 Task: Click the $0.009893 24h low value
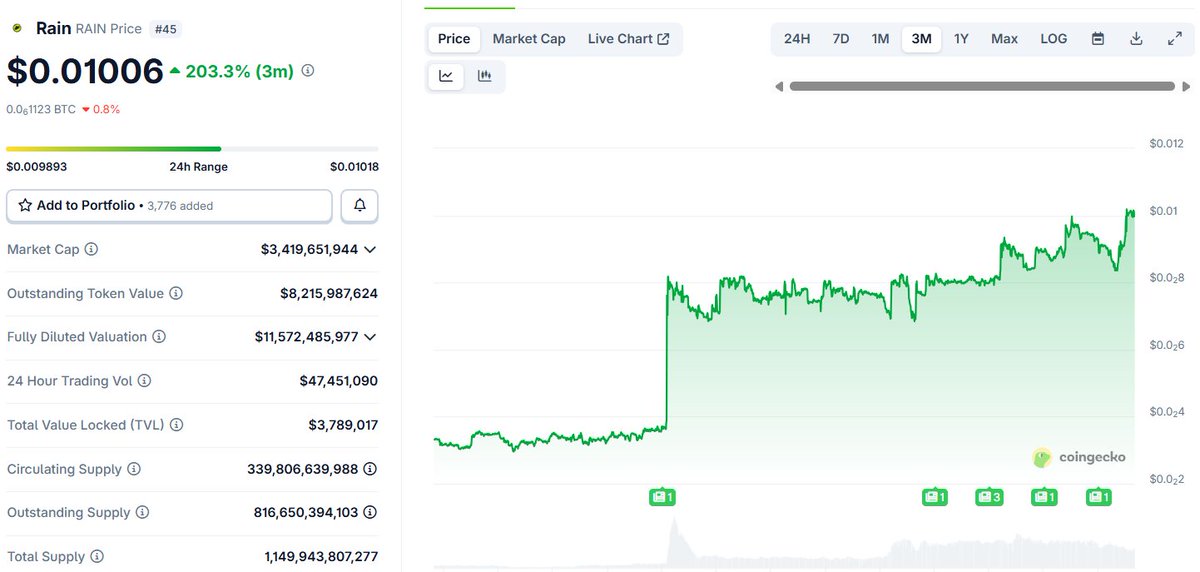(x=37, y=167)
